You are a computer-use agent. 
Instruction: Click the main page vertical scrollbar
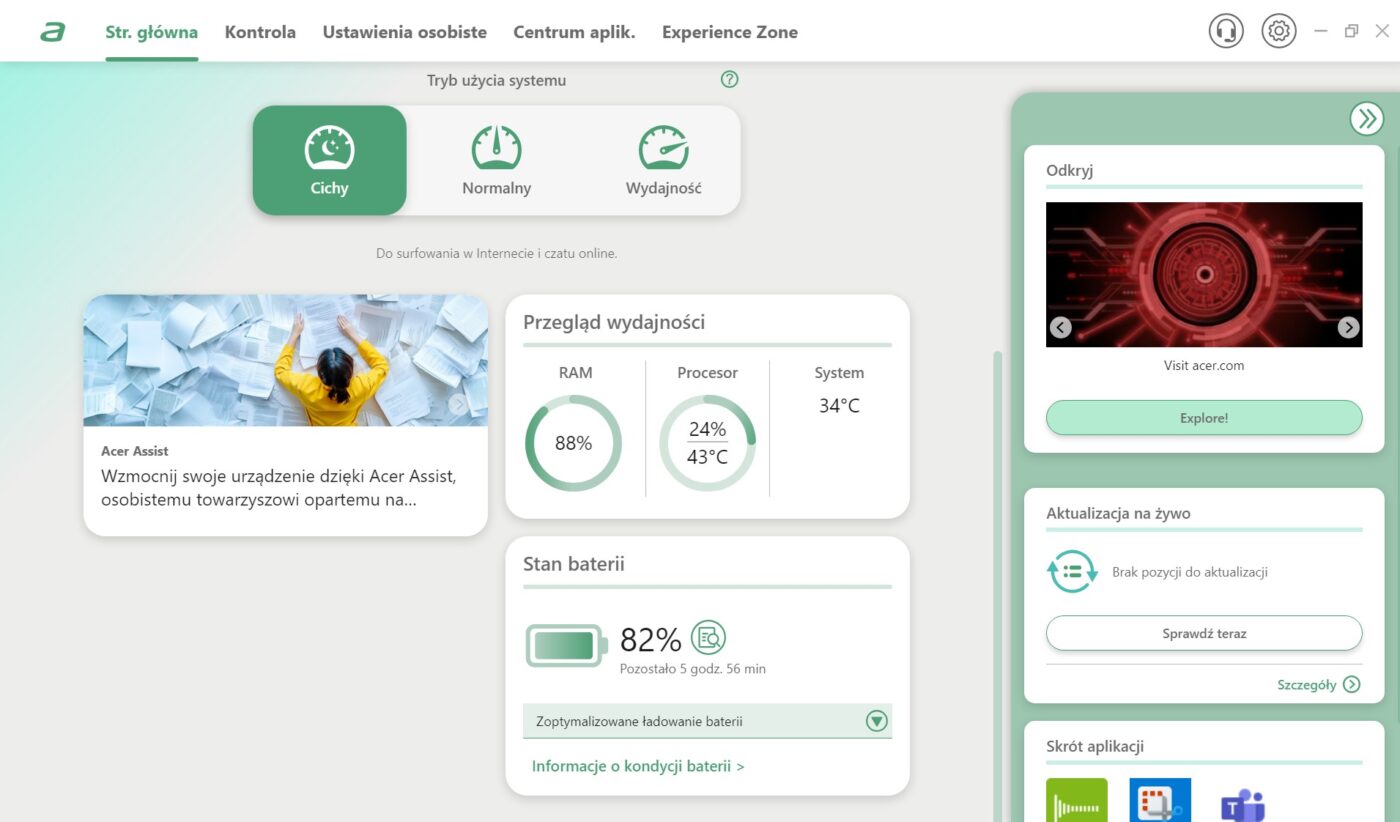(x=996, y=586)
